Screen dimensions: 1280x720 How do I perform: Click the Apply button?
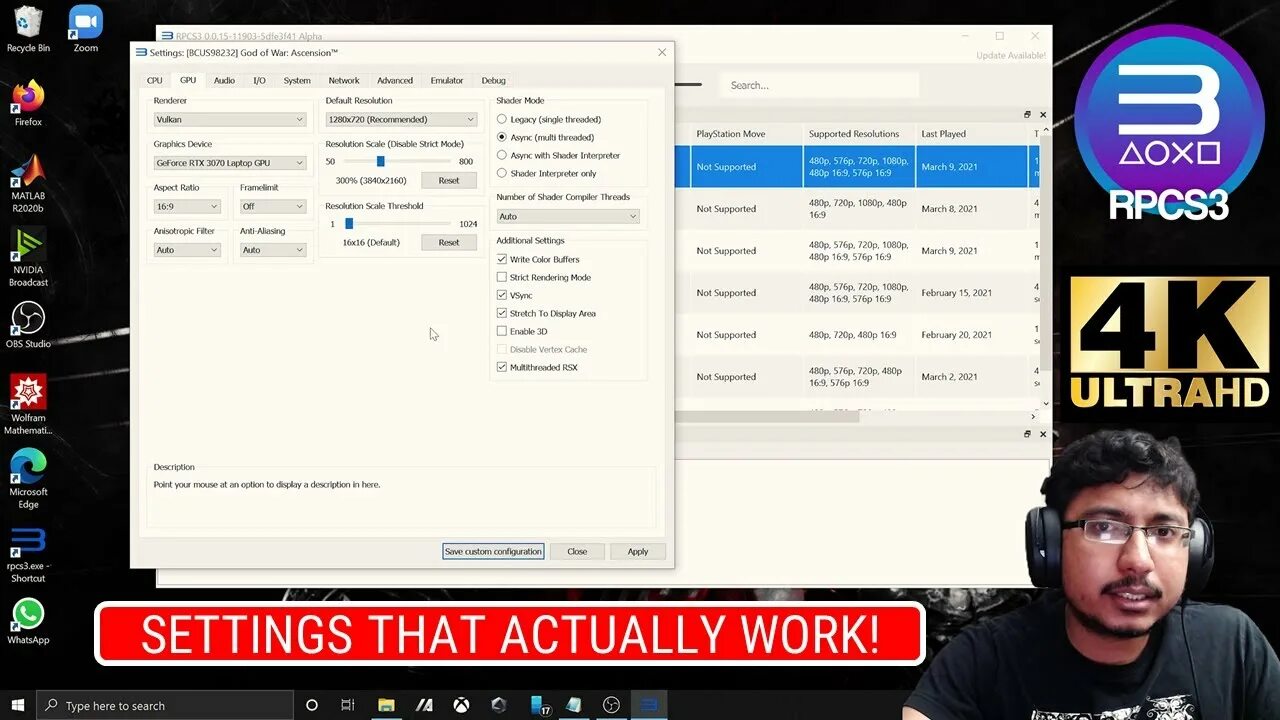(x=638, y=551)
